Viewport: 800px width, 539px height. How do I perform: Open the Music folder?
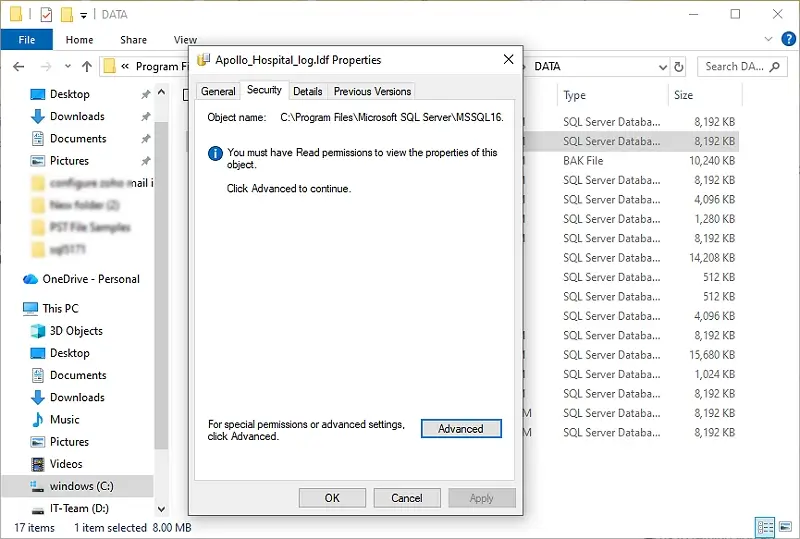click(64, 420)
